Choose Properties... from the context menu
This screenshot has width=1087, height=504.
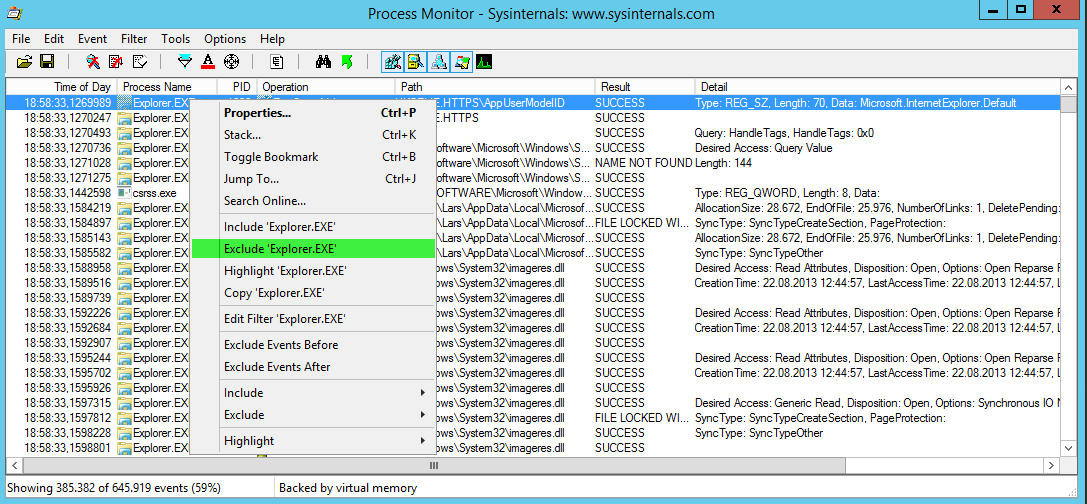click(313, 113)
